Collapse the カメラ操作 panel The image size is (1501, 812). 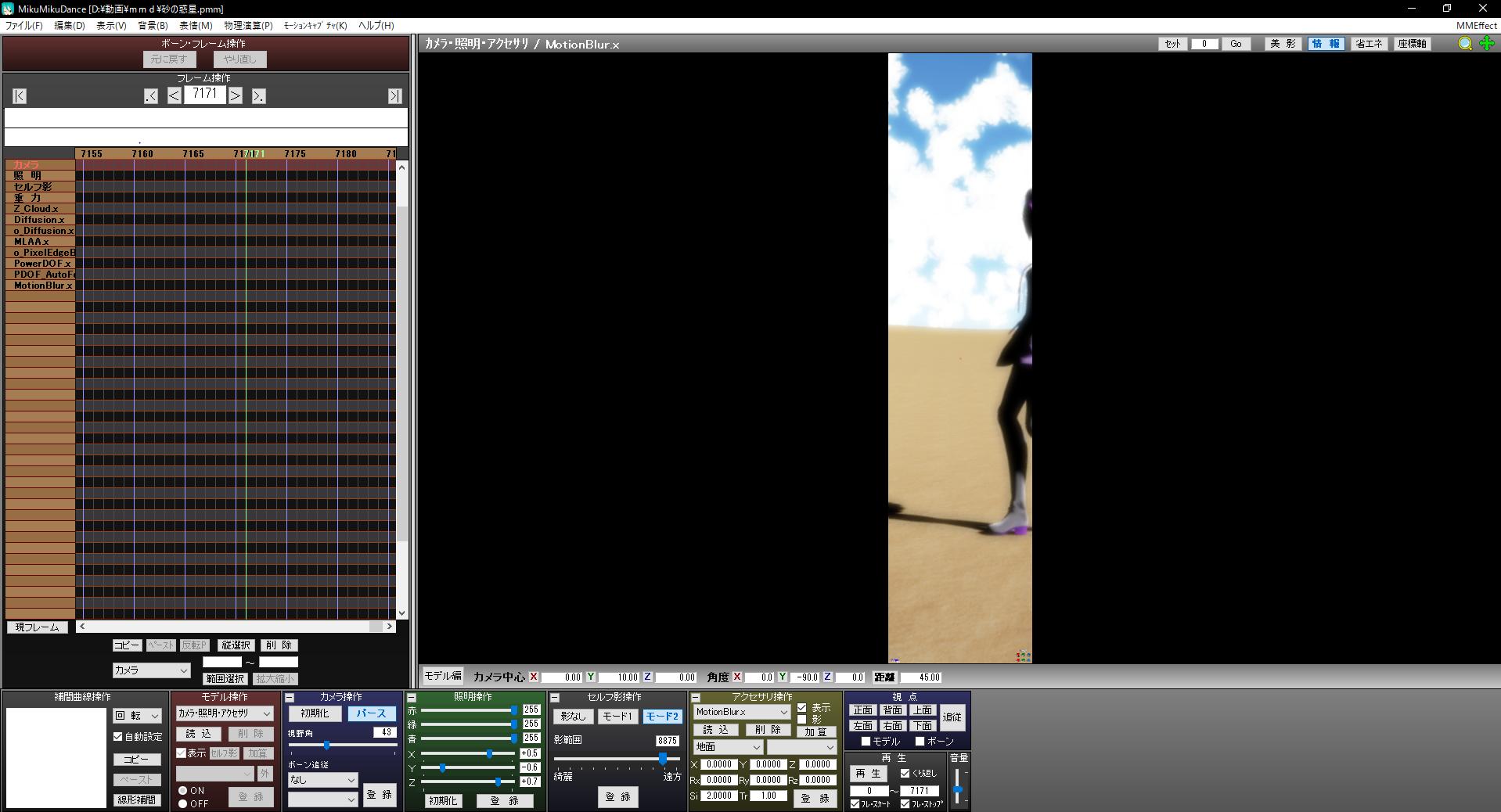pos(290,698)
